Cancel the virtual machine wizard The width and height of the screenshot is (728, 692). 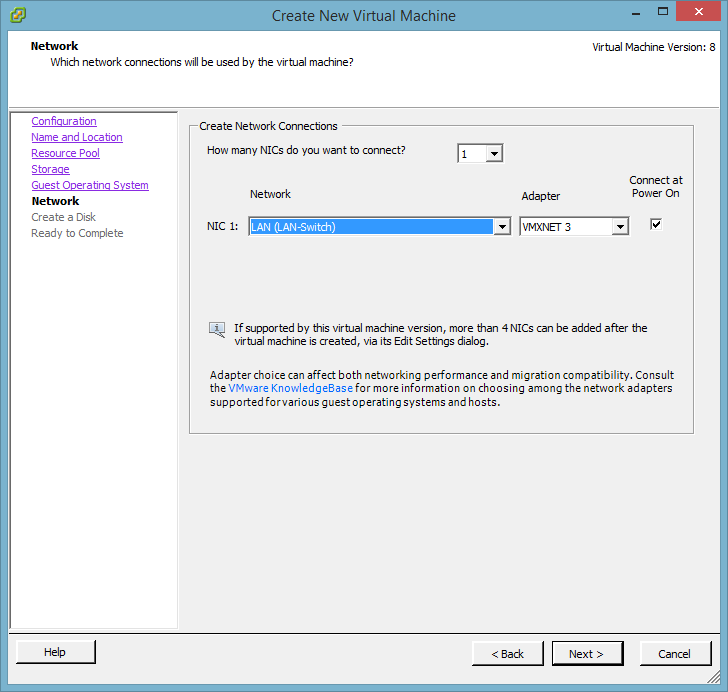pyautogui.click(x=674, y=654)
